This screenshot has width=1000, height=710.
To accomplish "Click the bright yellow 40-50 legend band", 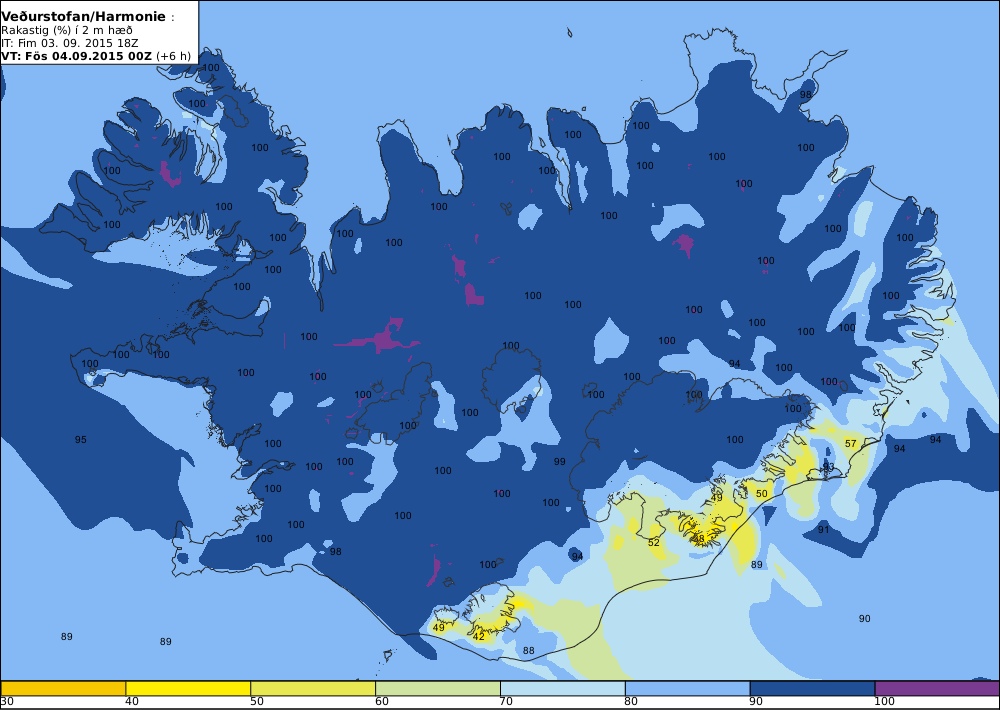I will click(188, 688).
